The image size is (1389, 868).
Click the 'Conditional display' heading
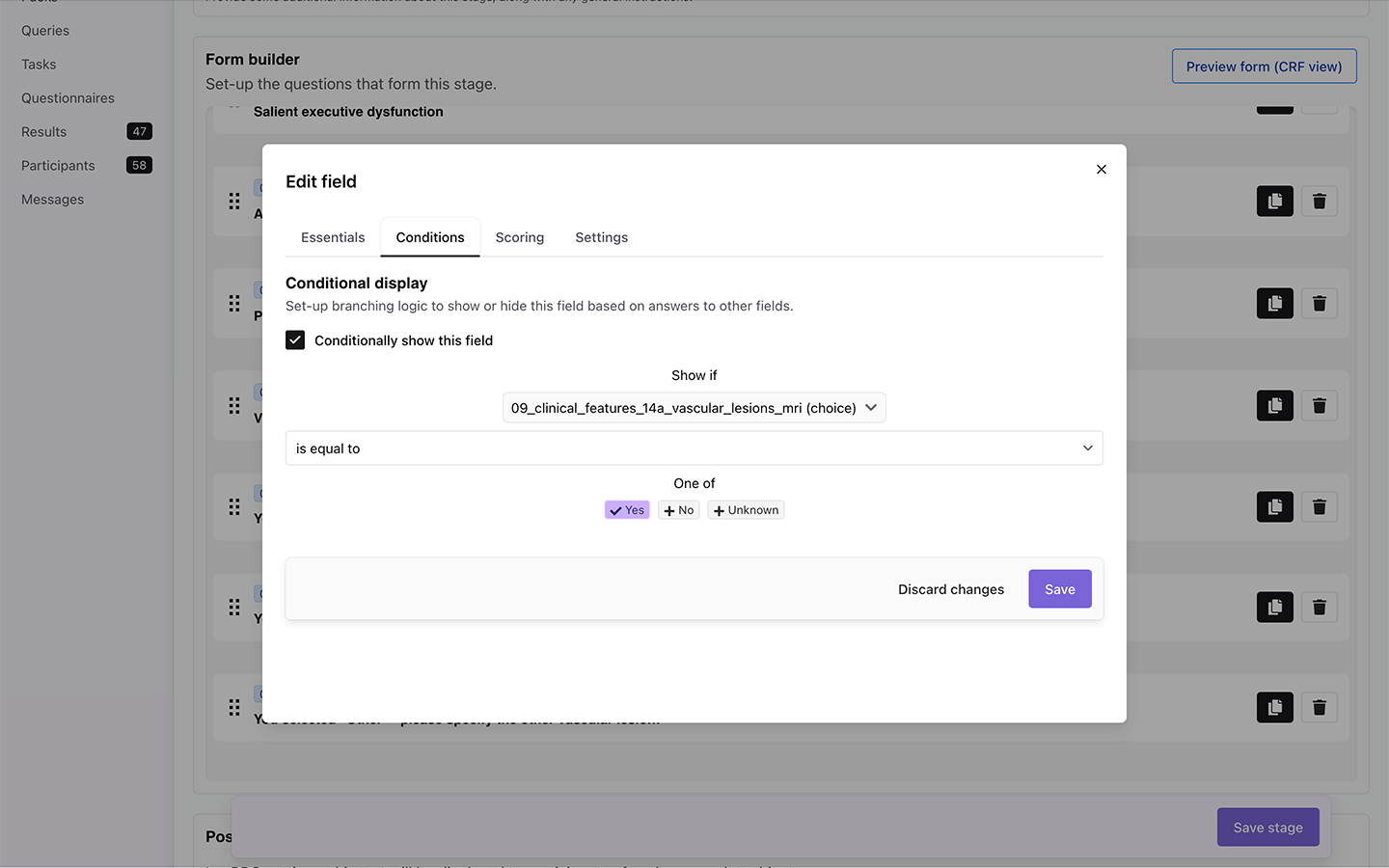point(357,284)
